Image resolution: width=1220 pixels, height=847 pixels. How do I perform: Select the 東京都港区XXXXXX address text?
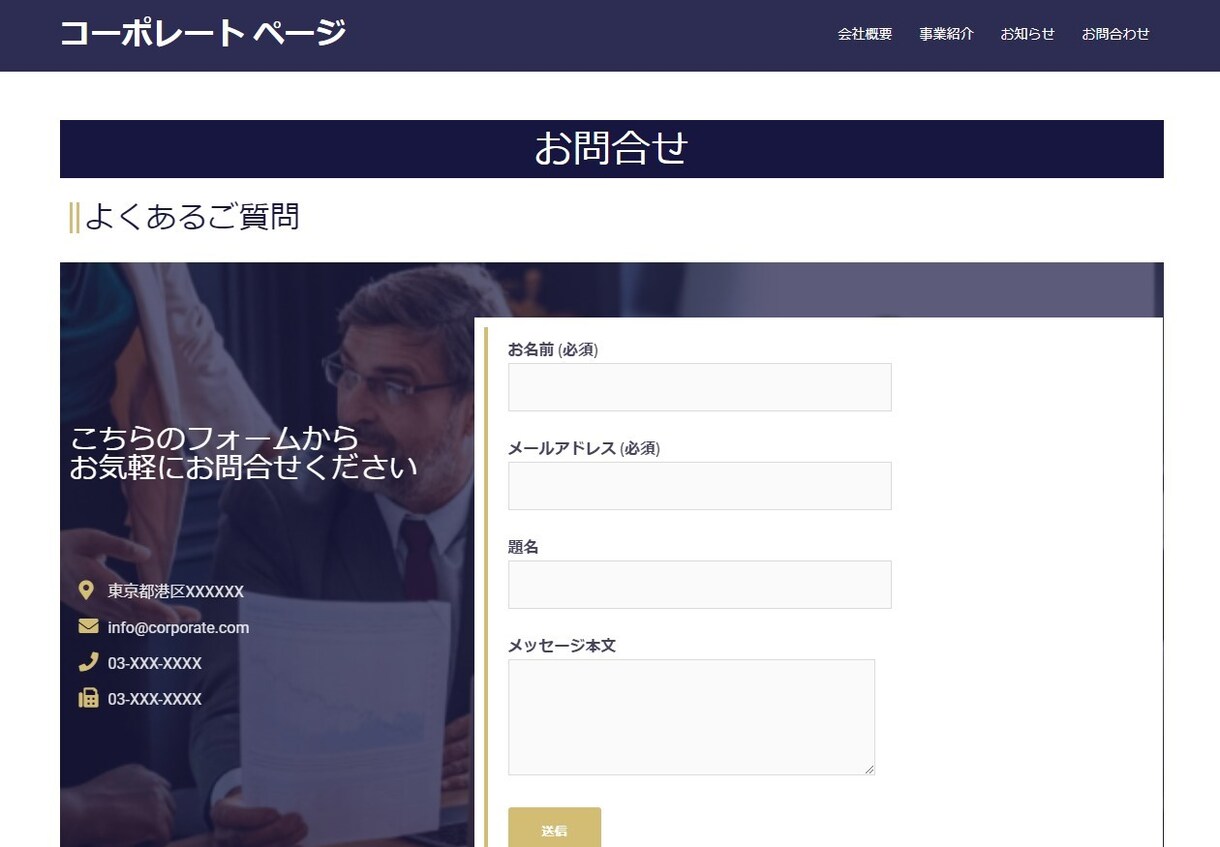click(176, 591)
